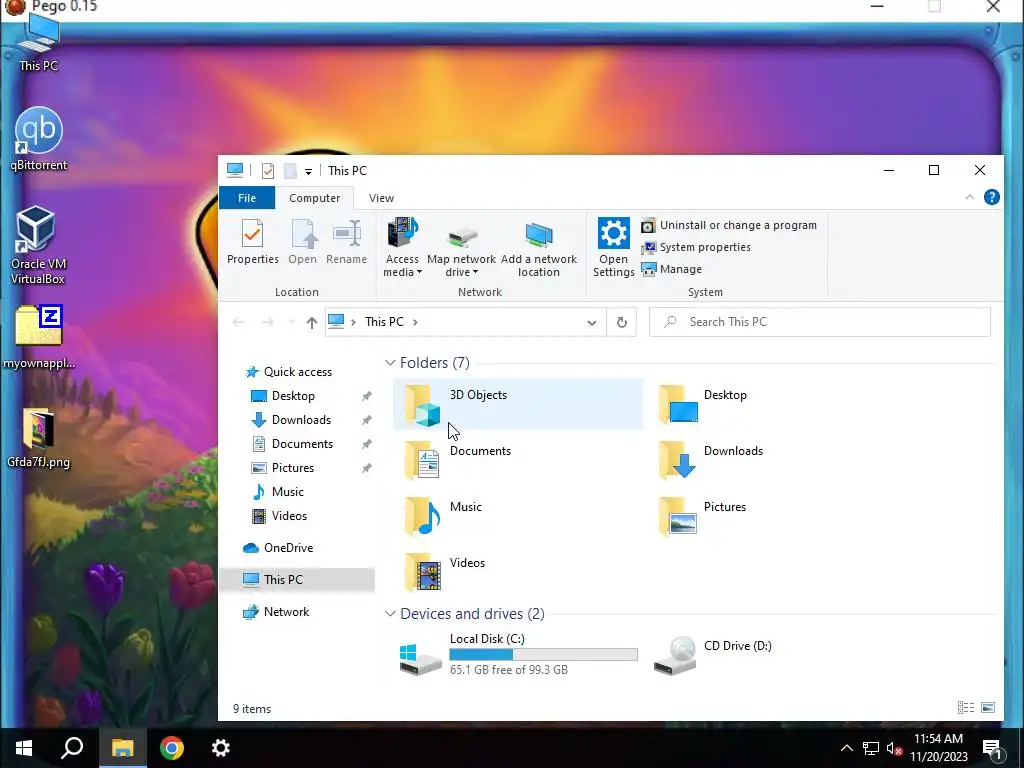The height and width of the screenshot is (768, 1024).
Task: Open the File ribbon tab
Action: [x=247, y=198]
